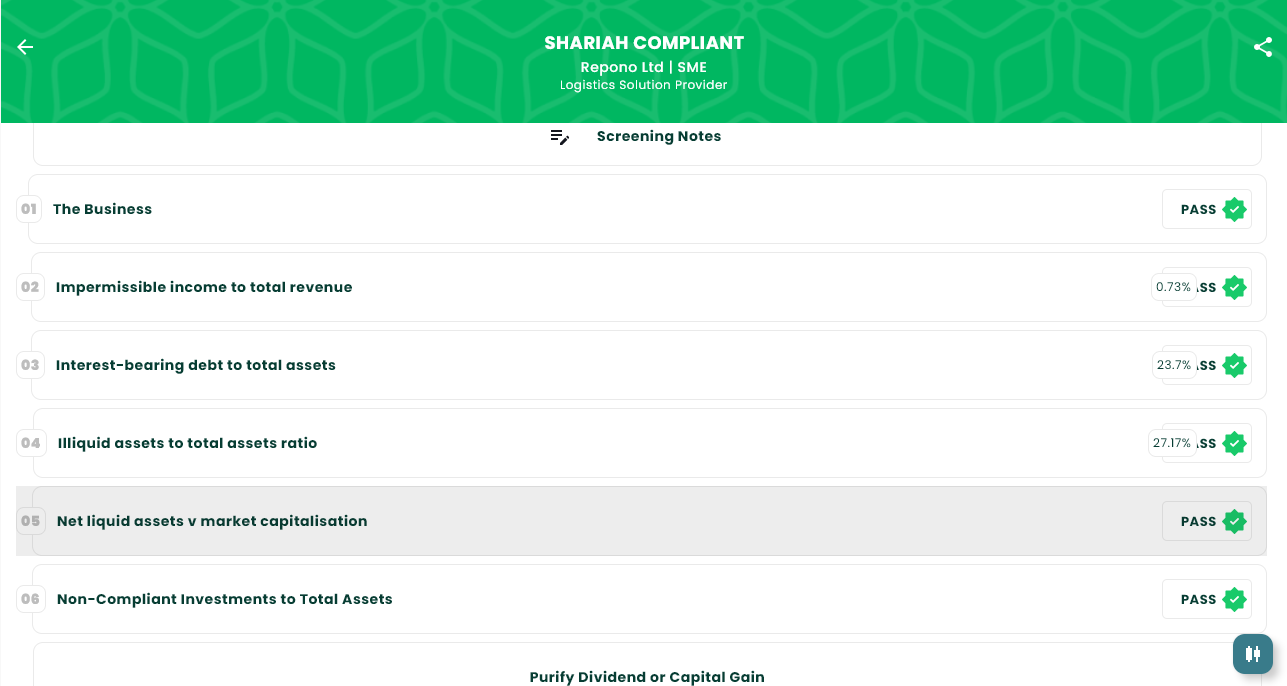This screenshot has width=1287, height=686.
Task: Open the Screening Notes section
Action: pyautogui.click(x=658, y=136)
